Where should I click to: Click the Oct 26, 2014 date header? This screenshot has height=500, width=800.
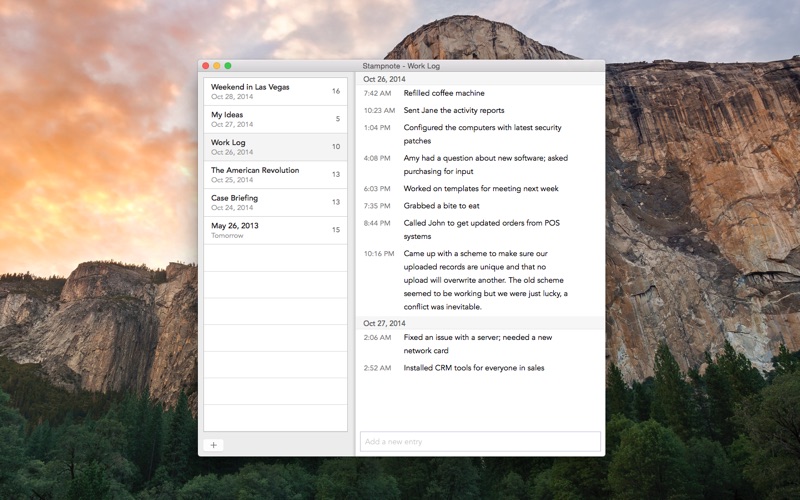pos(384,79)
